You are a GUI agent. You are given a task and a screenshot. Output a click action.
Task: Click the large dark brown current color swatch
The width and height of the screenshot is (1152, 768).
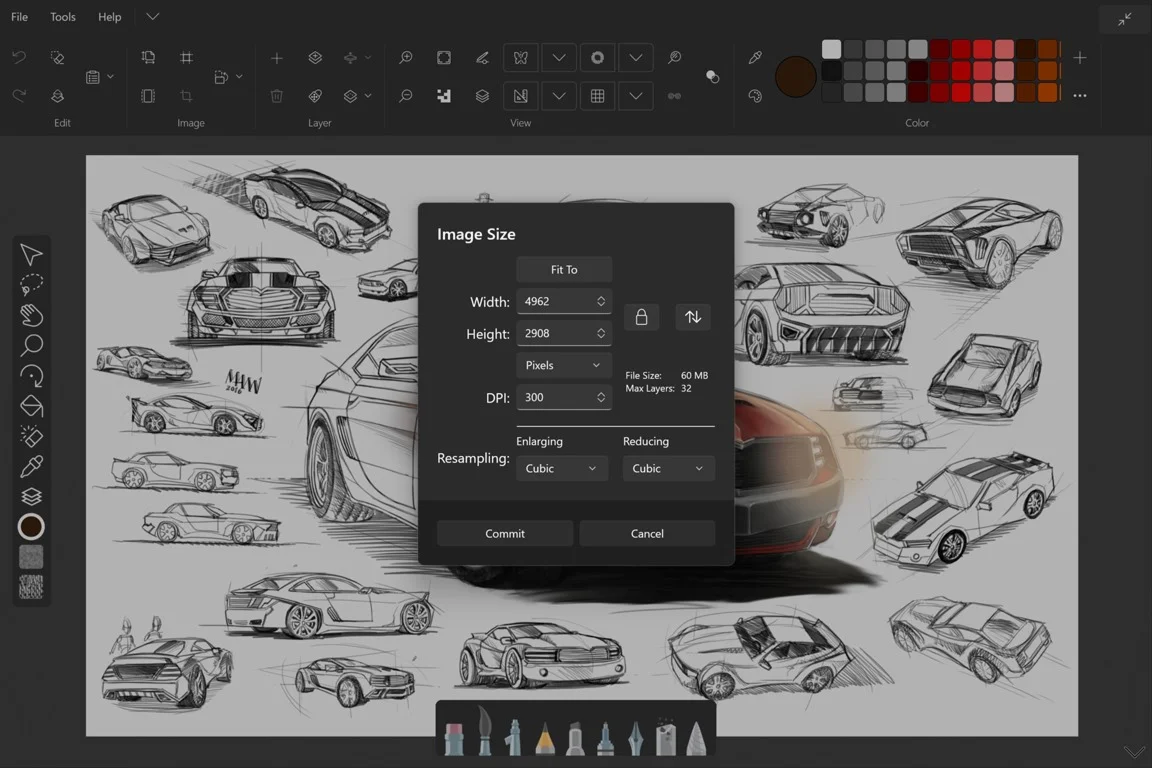tap(796, 77)
